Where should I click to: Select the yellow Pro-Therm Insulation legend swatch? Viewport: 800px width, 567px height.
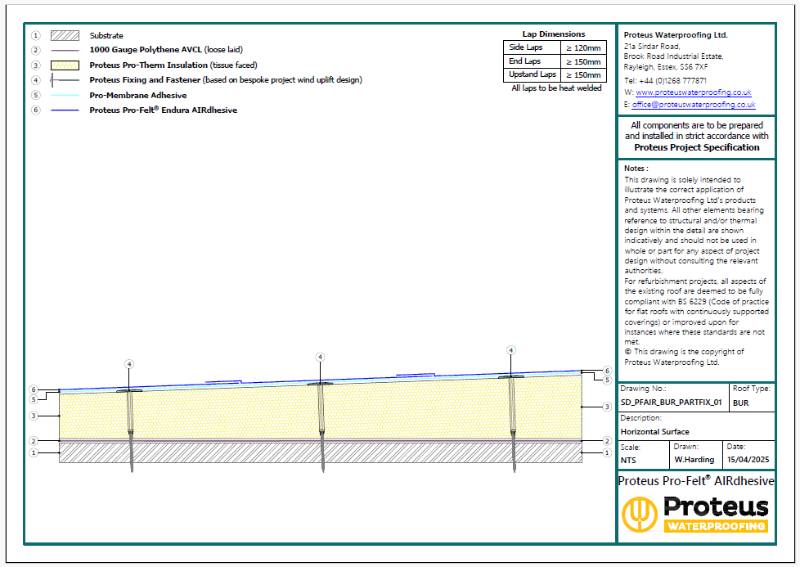[x=65, y=65]
